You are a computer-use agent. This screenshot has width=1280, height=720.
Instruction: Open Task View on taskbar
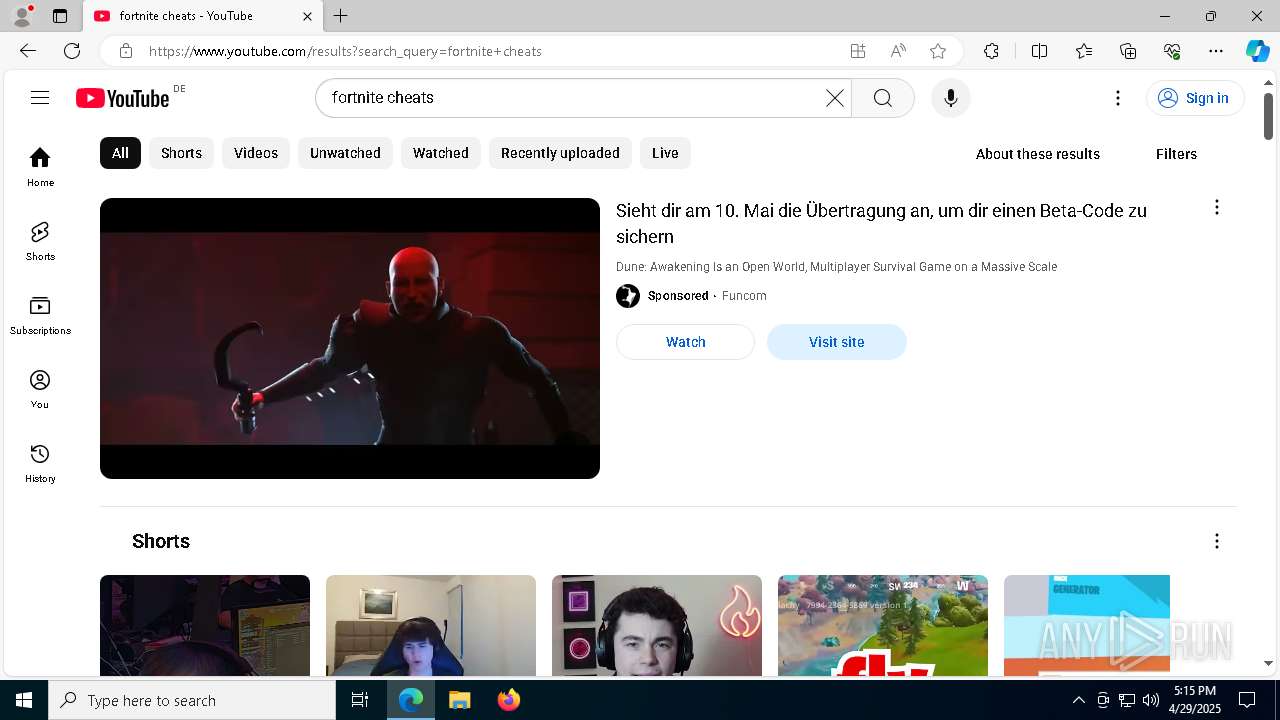coord(360,700)
